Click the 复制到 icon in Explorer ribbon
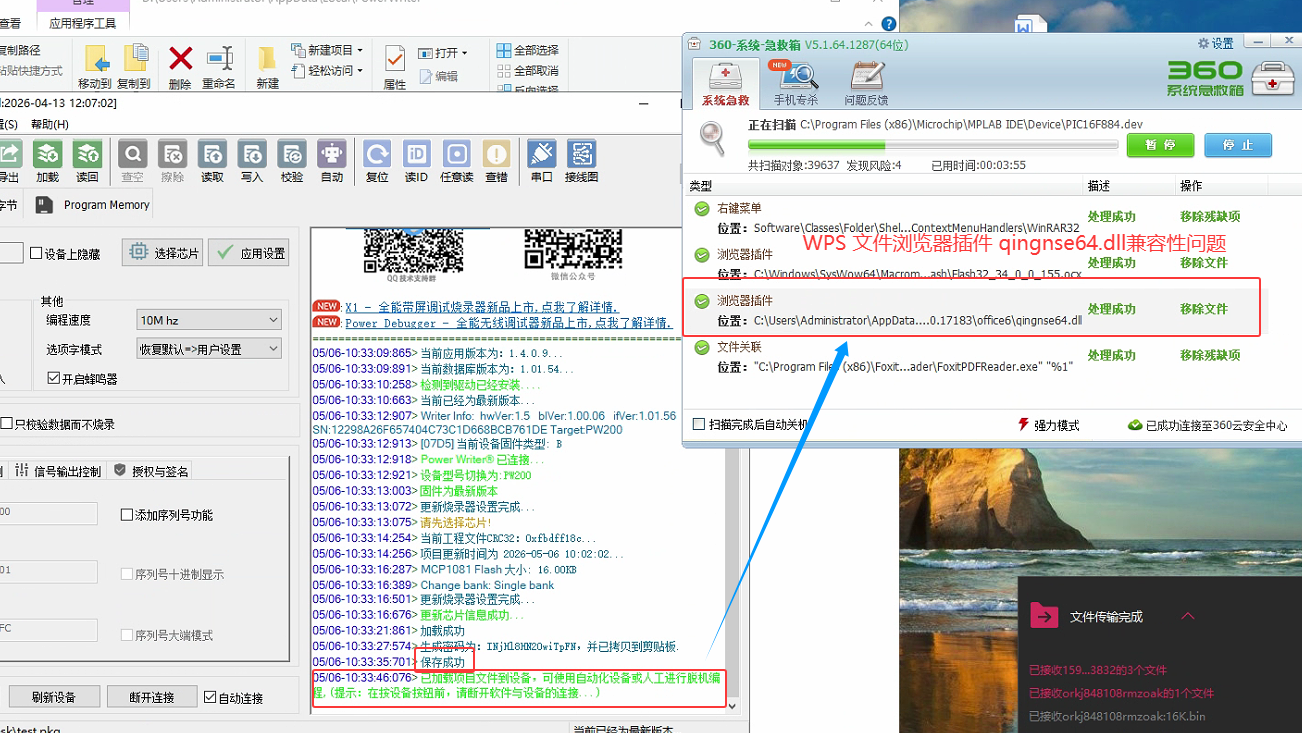Viewport: 1302px width, 733px height. [x=134, y=59]
